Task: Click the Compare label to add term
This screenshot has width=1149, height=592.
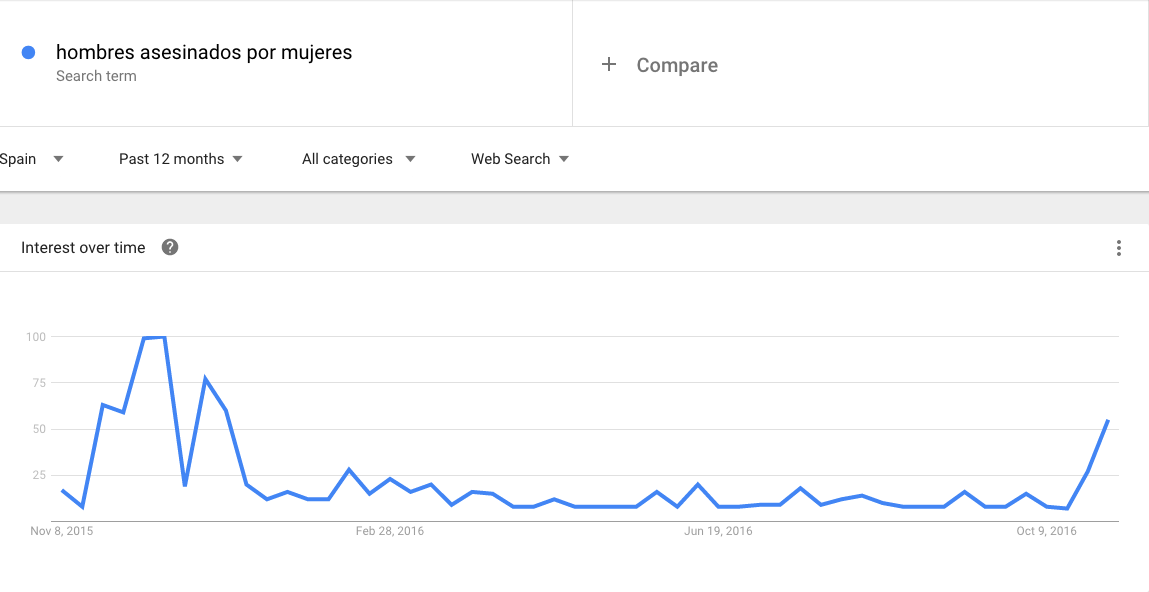Action: click(677, 66)
